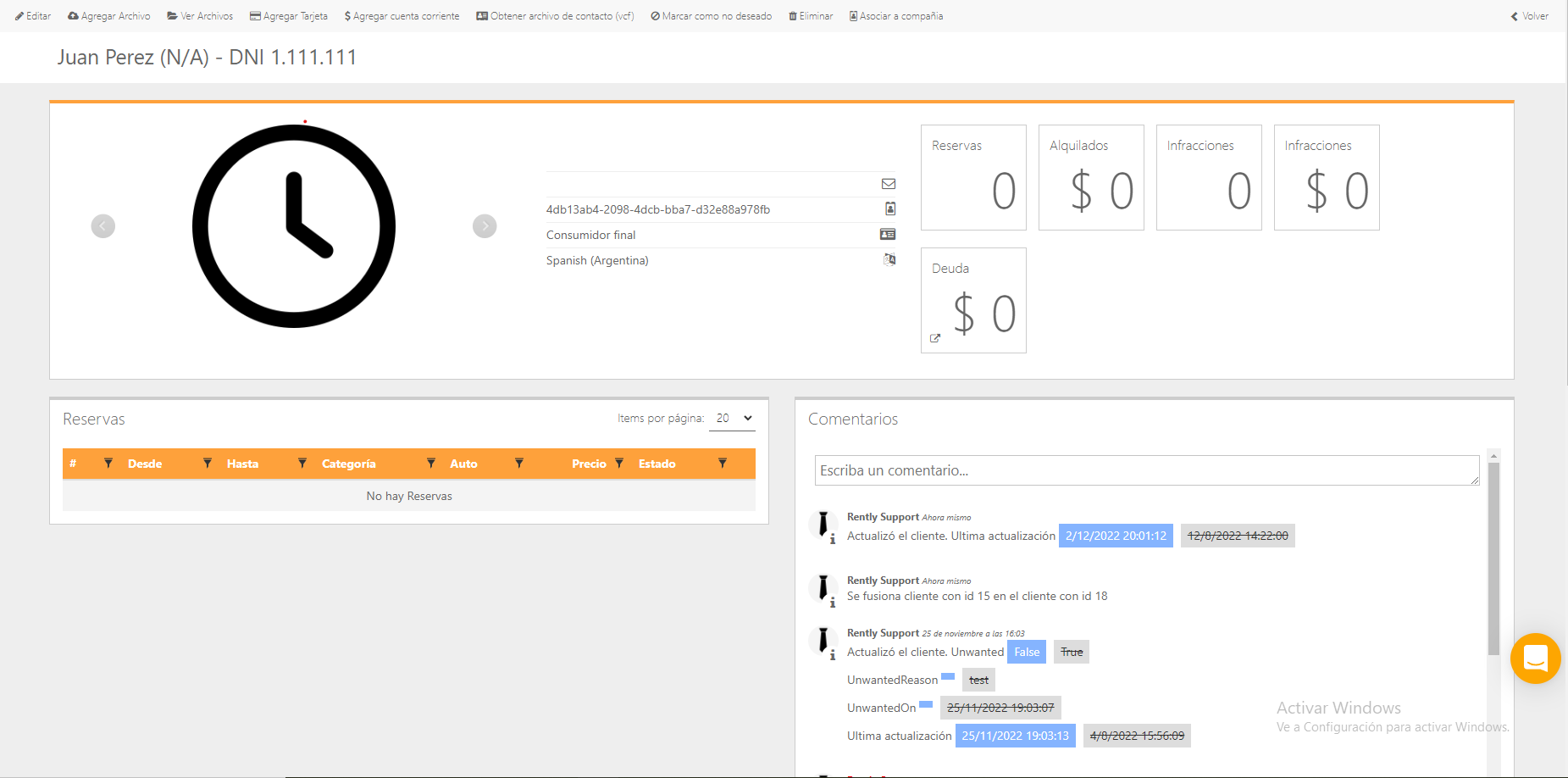
Task: Mark client with Marcar como no deseado
Action: 711,16
